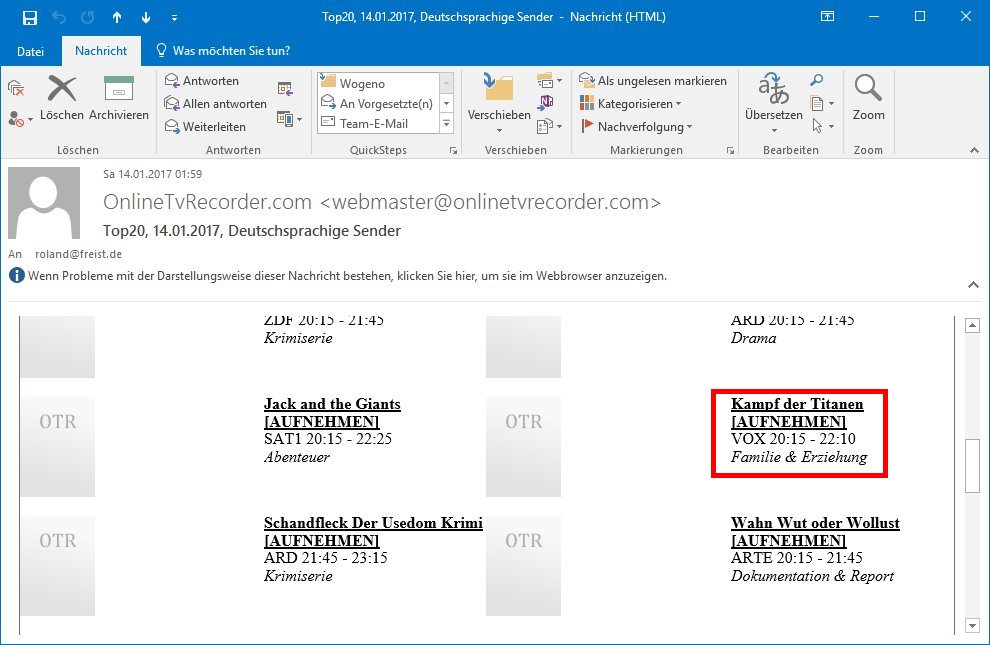Open the QuickSteps dialog launcher
The image size is (990, 645).
453,150
